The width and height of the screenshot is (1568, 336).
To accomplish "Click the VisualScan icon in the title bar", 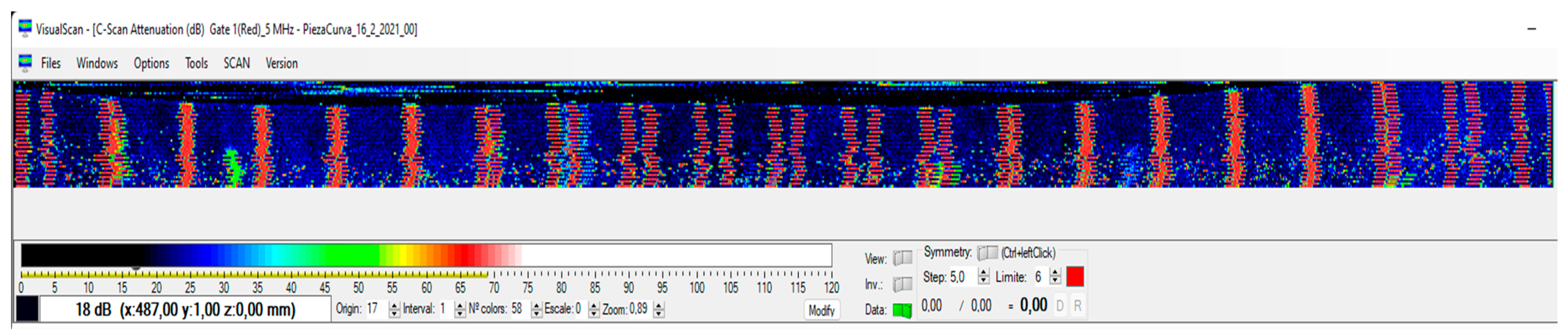I will (x=25, y=29).
